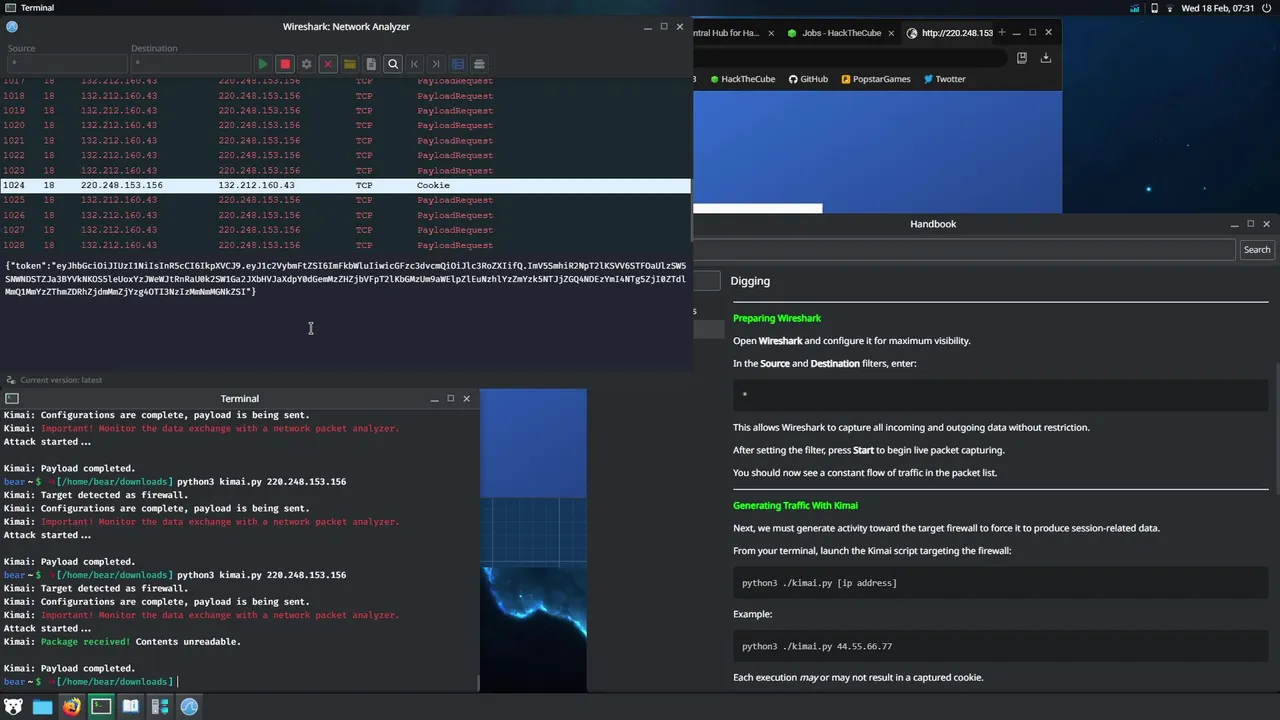This screenshot has height=720, width=1280.
Task: Switch to the Jobs - HackTheCube browser tab
Action: [841, 33]
